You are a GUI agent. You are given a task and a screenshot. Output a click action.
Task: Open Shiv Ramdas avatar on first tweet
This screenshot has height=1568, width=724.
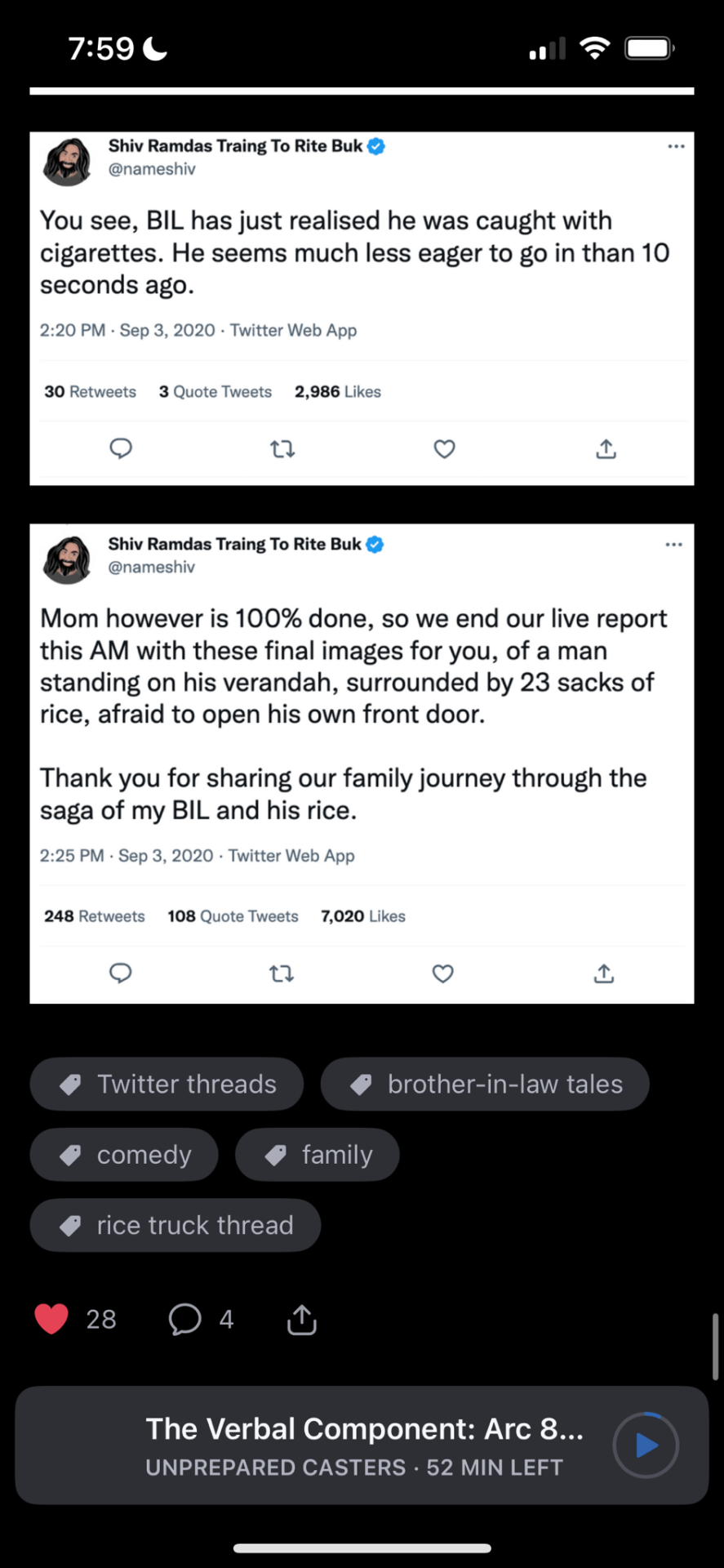(x=67, y=162)
